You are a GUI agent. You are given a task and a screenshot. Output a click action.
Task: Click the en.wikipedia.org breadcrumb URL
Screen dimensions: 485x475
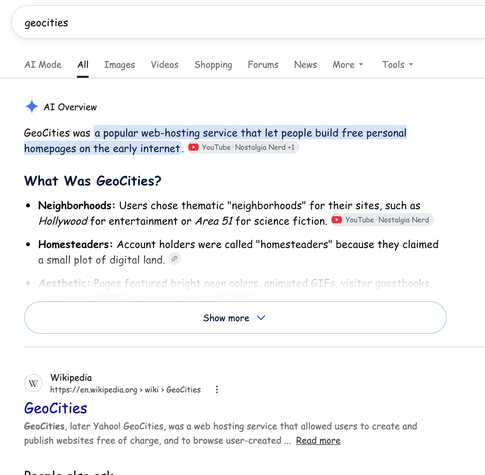coord(125,390)
